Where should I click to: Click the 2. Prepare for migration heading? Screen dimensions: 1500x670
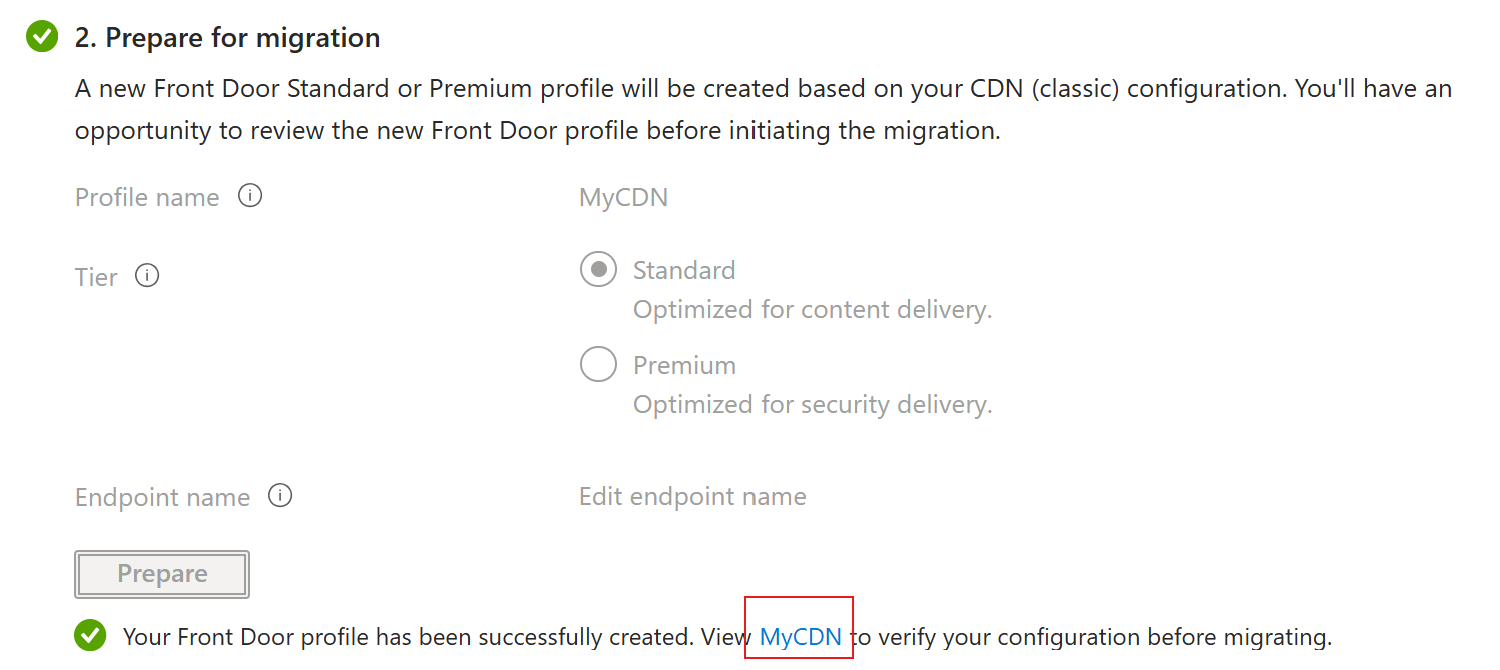point(225,37)
